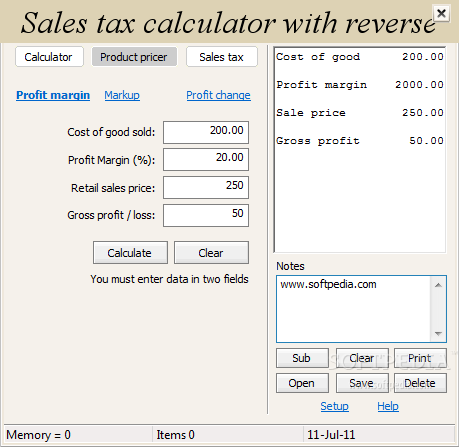Focus the Cost of good sold field
Screen dimensions: 459x447
coord(206,132)
